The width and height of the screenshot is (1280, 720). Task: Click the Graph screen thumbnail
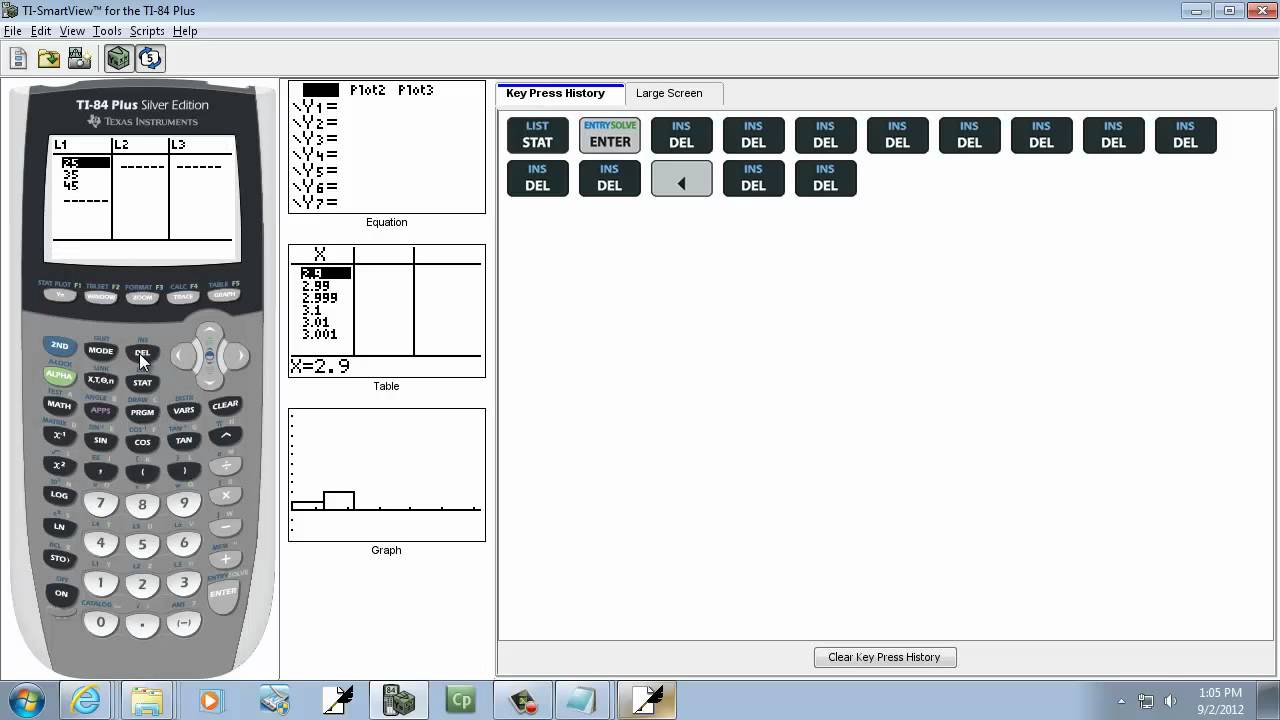coord(387,475)
